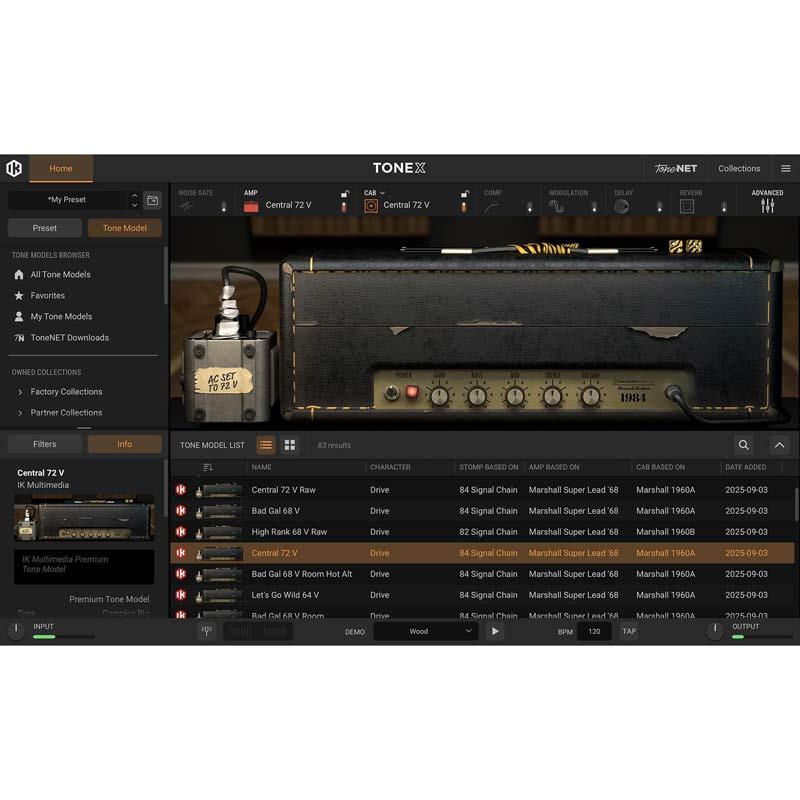Screen dimensions: 800x800
Task: Switch tone model list to list view
Action: point(266,445)
